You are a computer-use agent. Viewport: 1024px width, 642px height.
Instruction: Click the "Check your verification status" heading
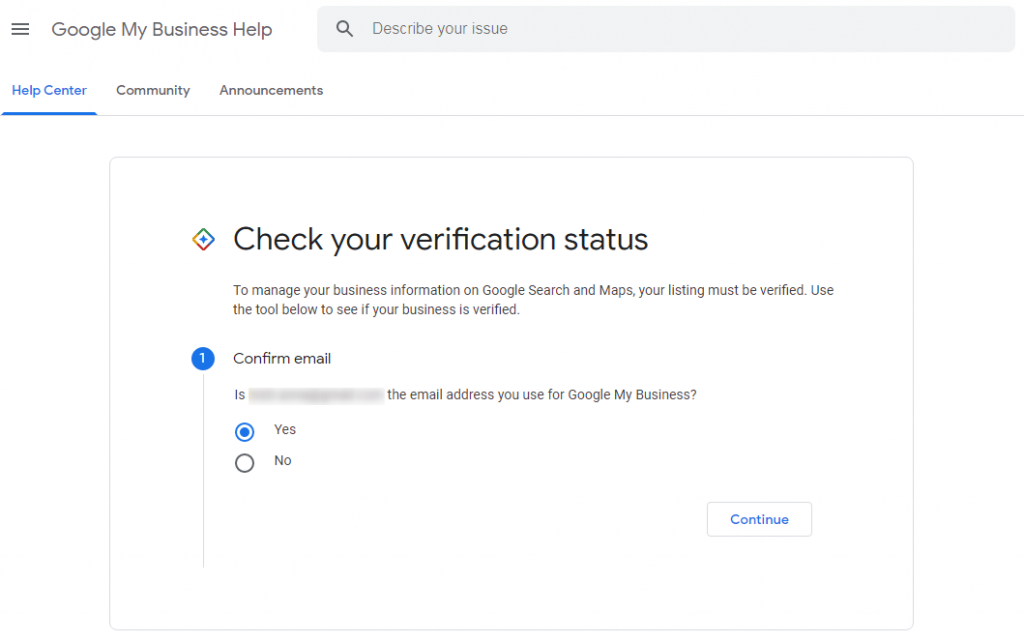point(440,240)
